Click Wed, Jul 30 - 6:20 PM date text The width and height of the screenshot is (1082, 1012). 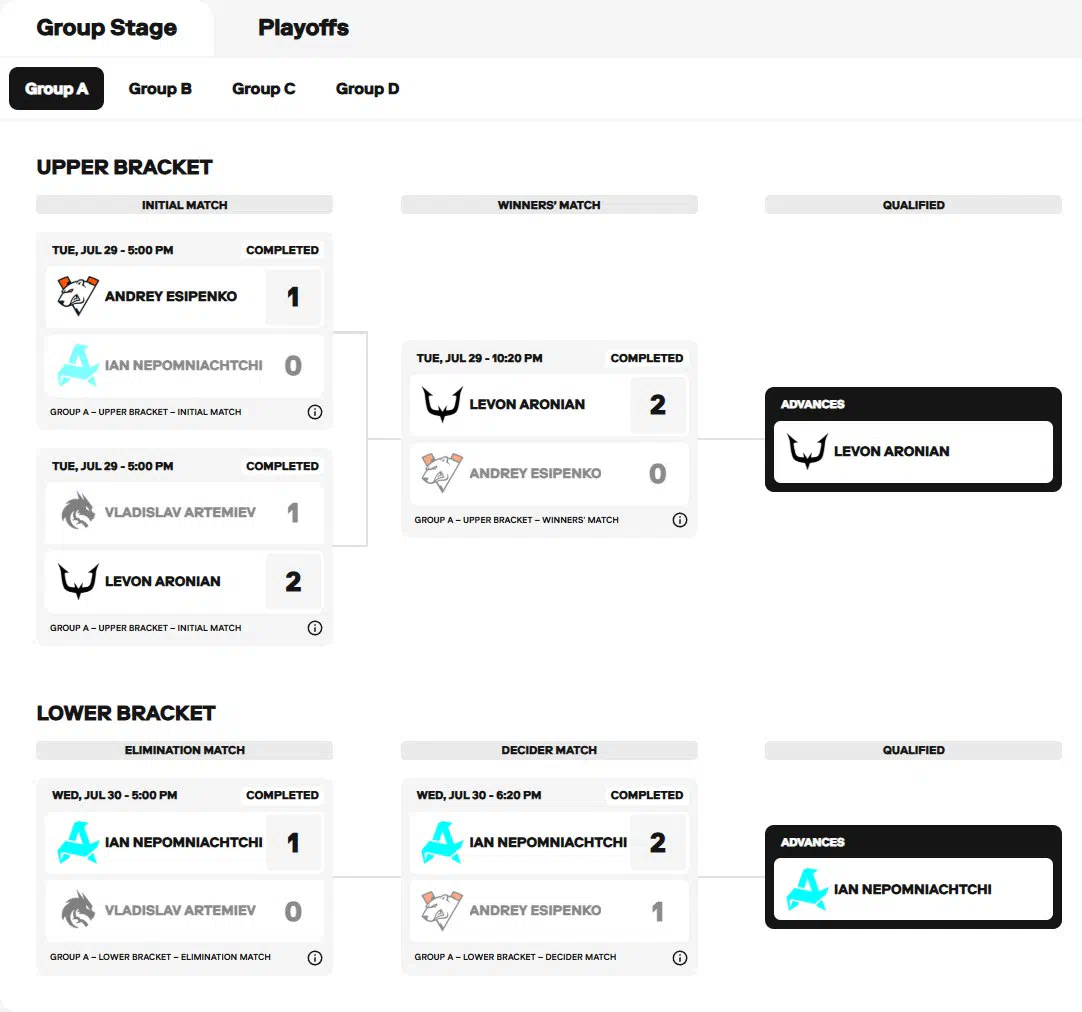478,795
